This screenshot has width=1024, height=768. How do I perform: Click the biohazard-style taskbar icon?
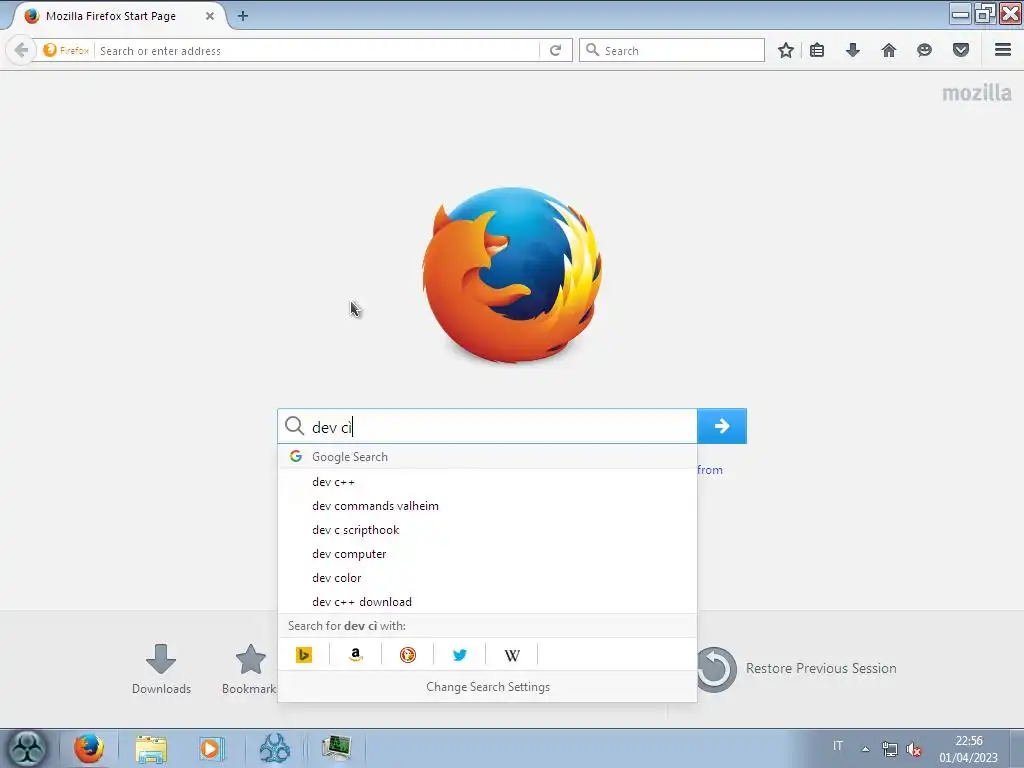[x=274, y=748]
